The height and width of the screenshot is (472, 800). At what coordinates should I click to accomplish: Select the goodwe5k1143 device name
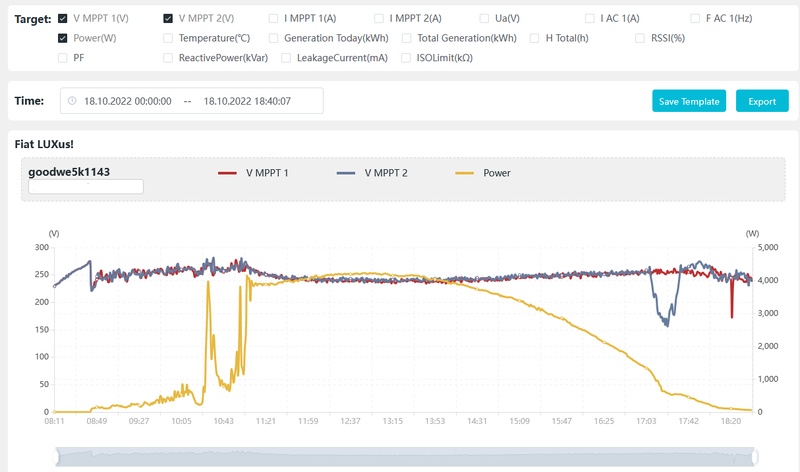tap(69, 172)
